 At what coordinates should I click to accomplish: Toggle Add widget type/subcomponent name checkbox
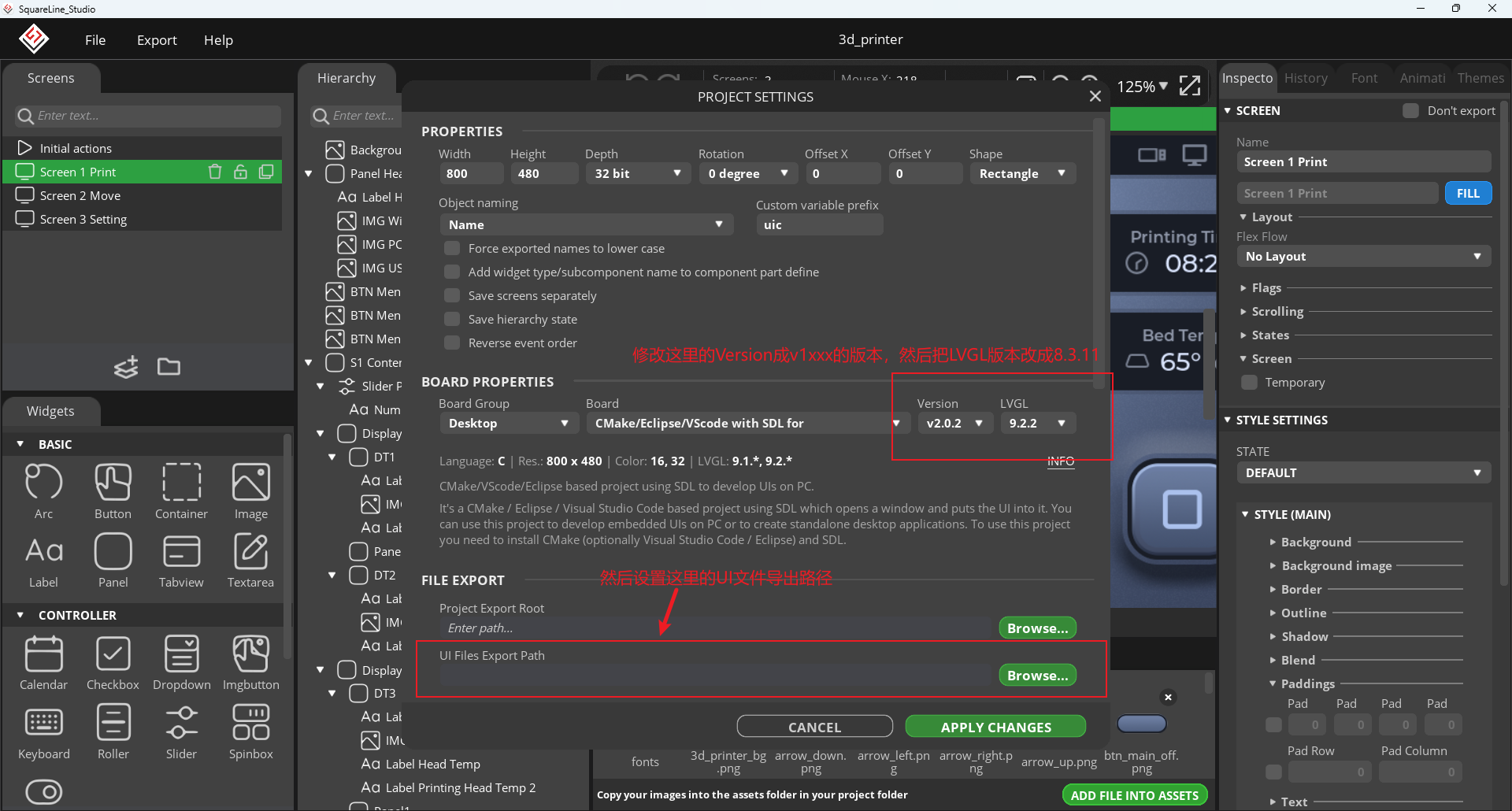click(x=452, y=272)
